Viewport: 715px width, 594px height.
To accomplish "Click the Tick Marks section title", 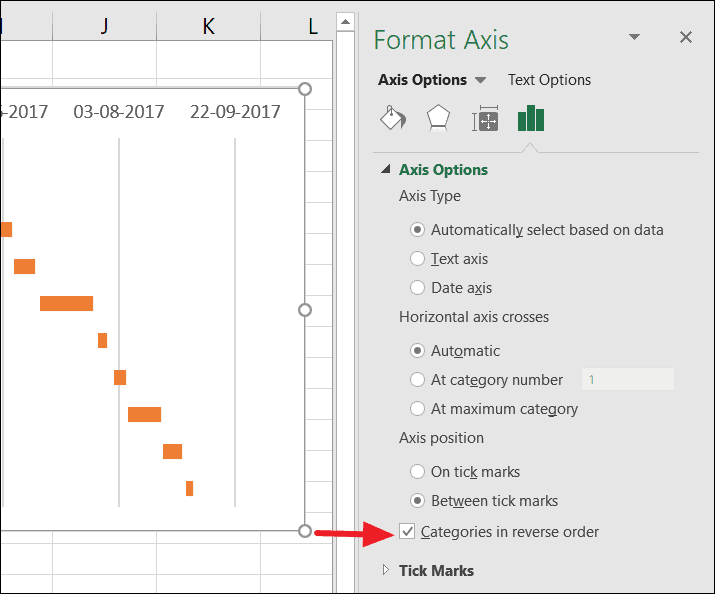I will (436, 570).
